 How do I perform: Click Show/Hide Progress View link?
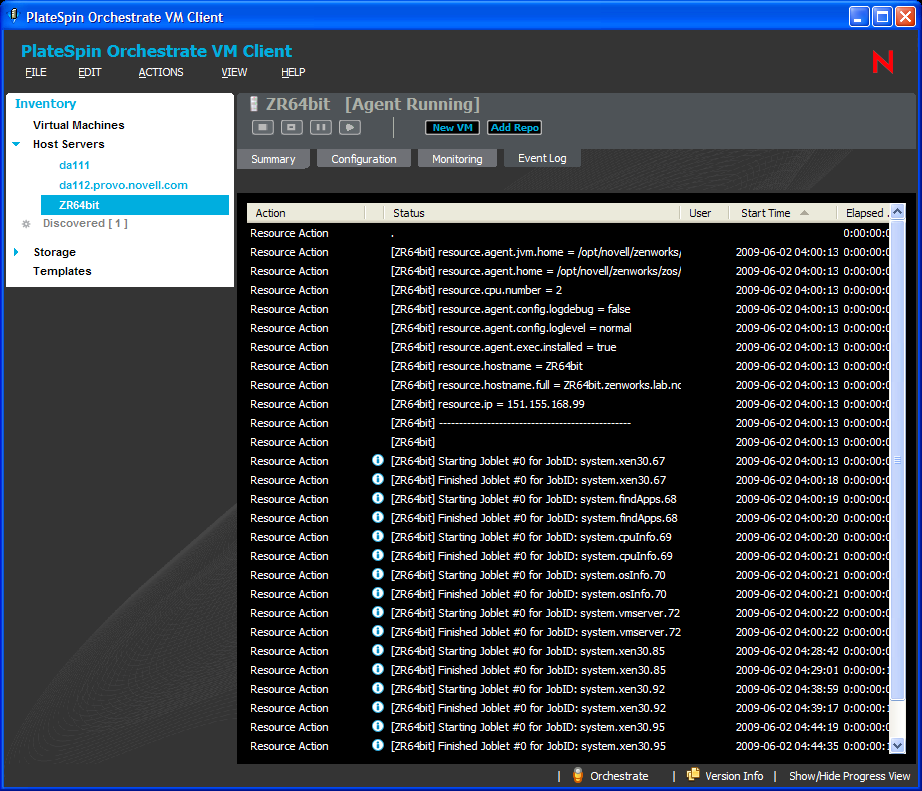[849, 776]
